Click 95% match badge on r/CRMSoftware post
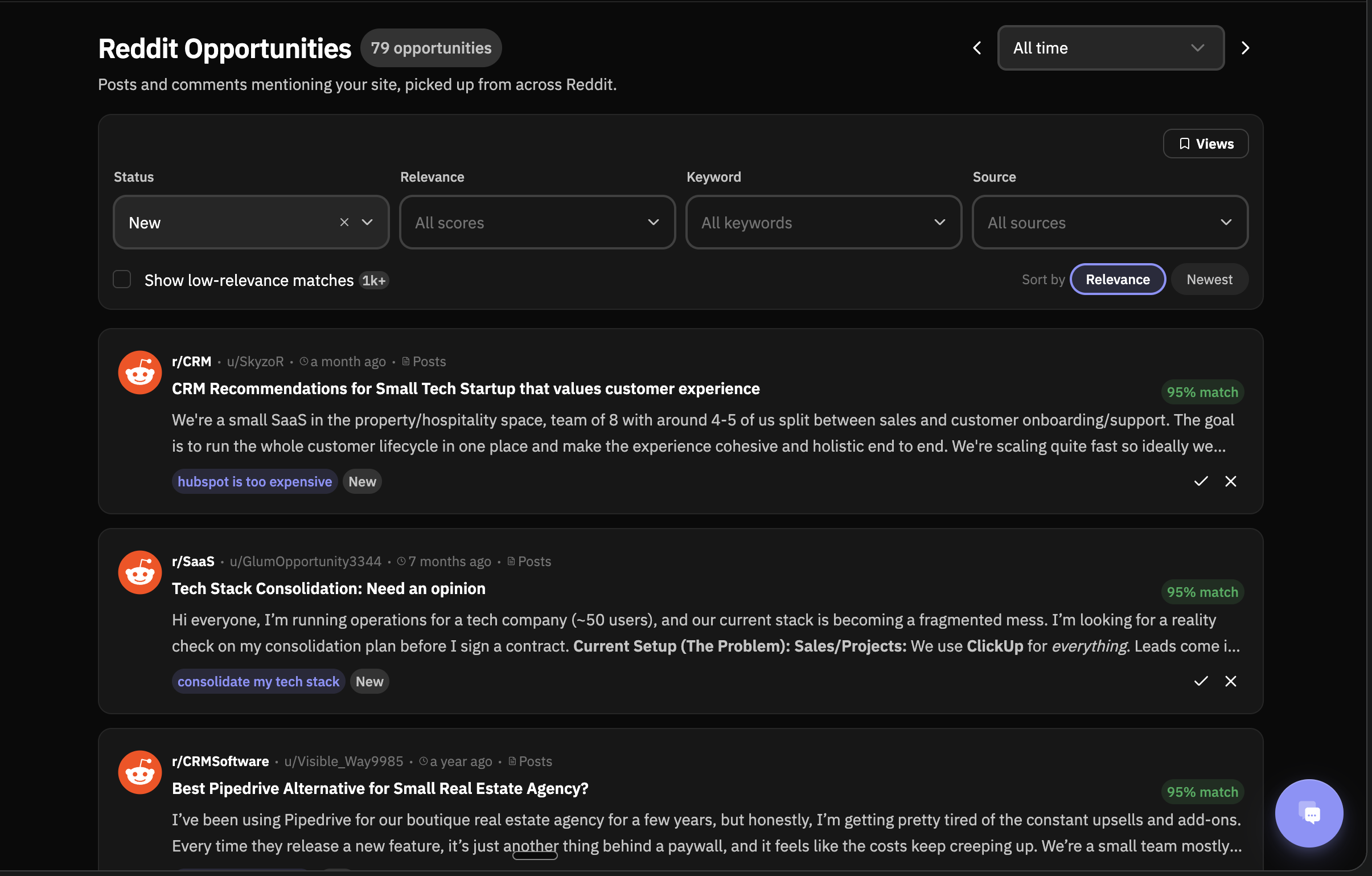Screen dimensions: 1372x876 coord(1202,792)
